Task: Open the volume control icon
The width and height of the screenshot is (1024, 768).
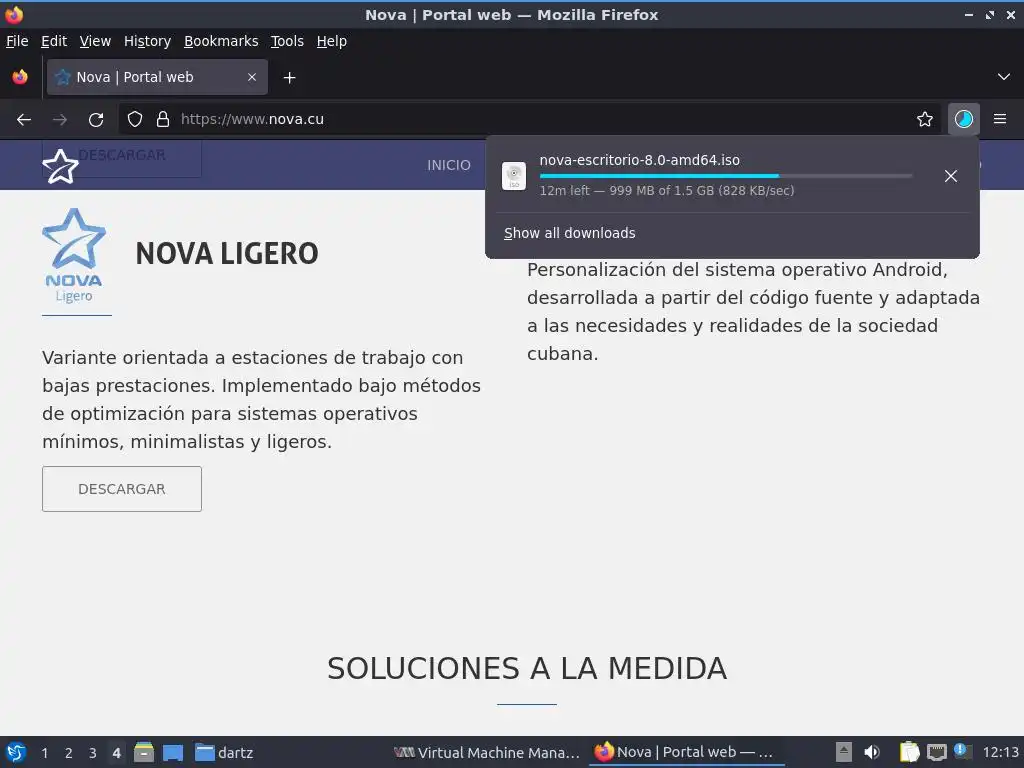Action: 872,752
